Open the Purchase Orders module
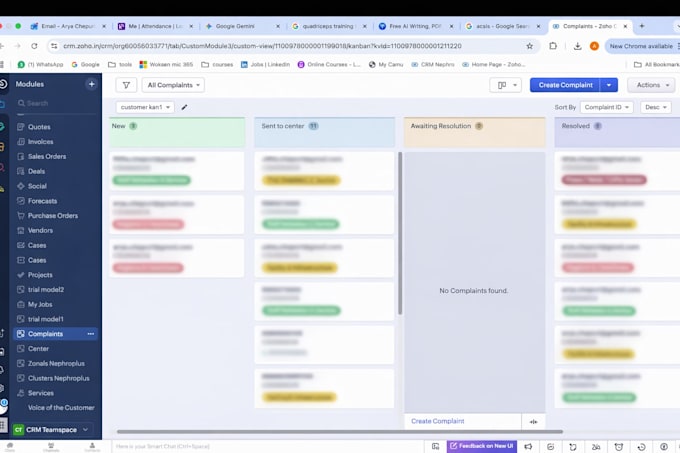The height and width of the screenshot is (453, 680). 52,215
